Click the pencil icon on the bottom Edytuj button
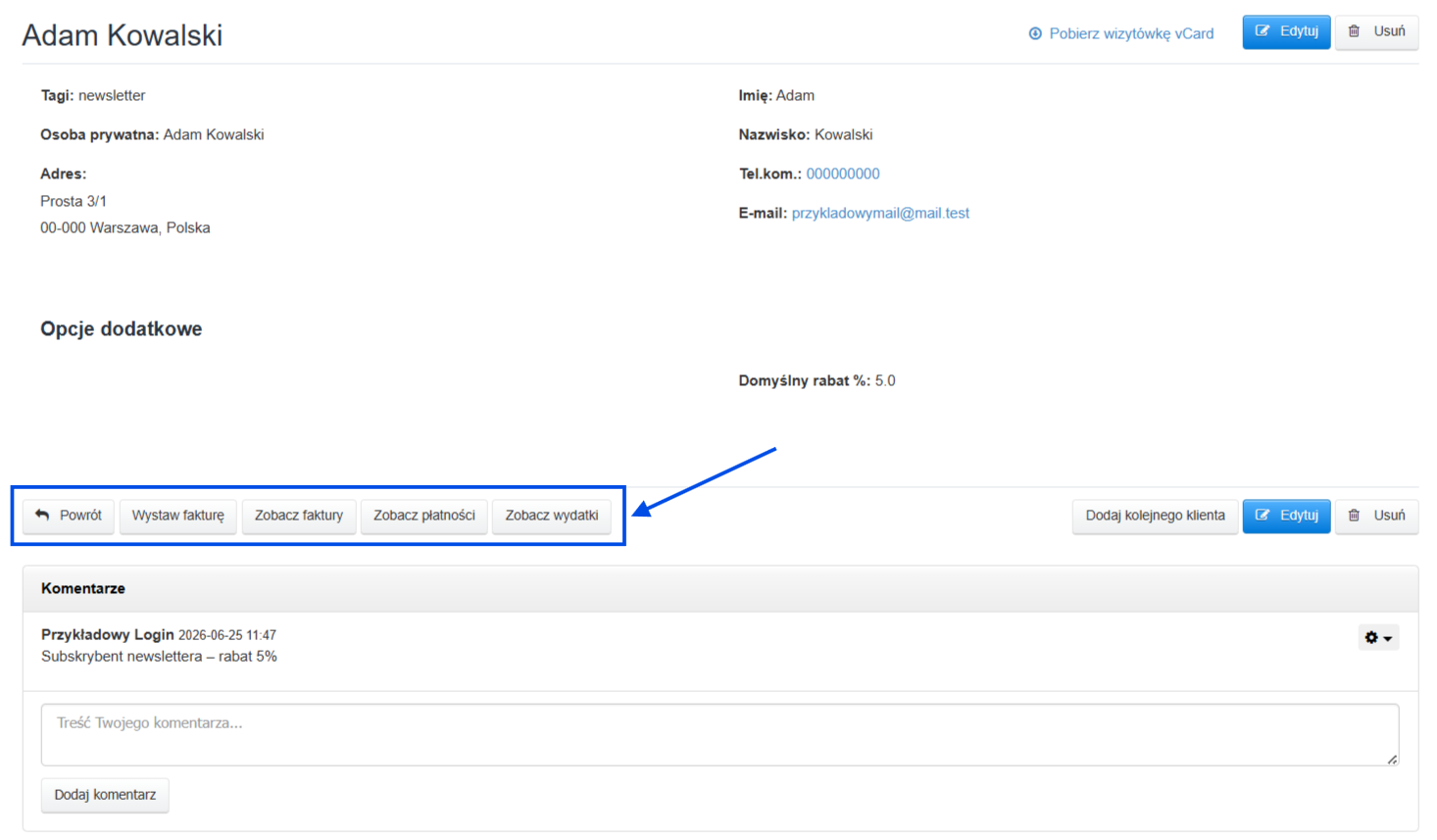 click(1263, 516)
